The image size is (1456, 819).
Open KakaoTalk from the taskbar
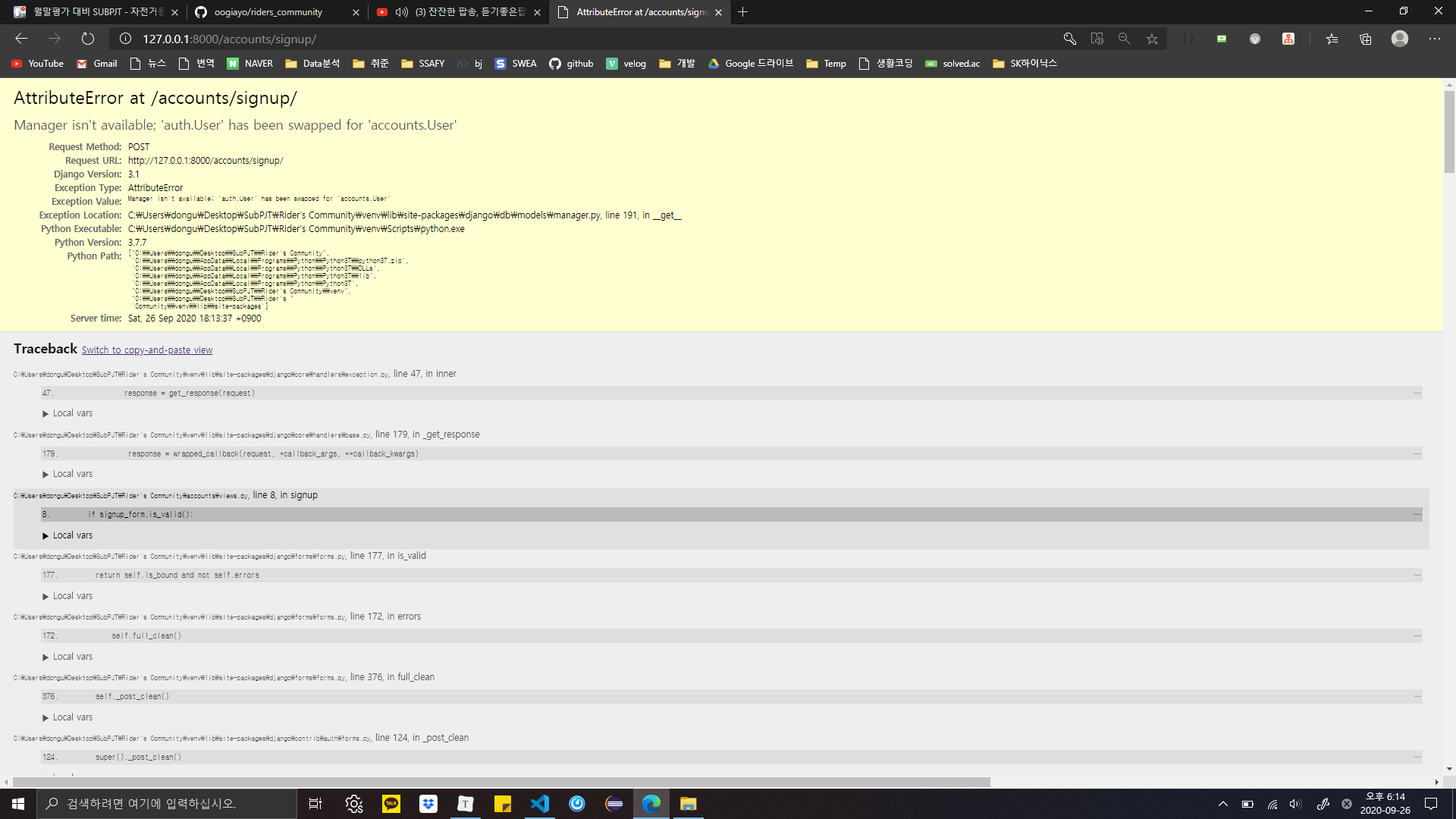[x=391, y=803]
